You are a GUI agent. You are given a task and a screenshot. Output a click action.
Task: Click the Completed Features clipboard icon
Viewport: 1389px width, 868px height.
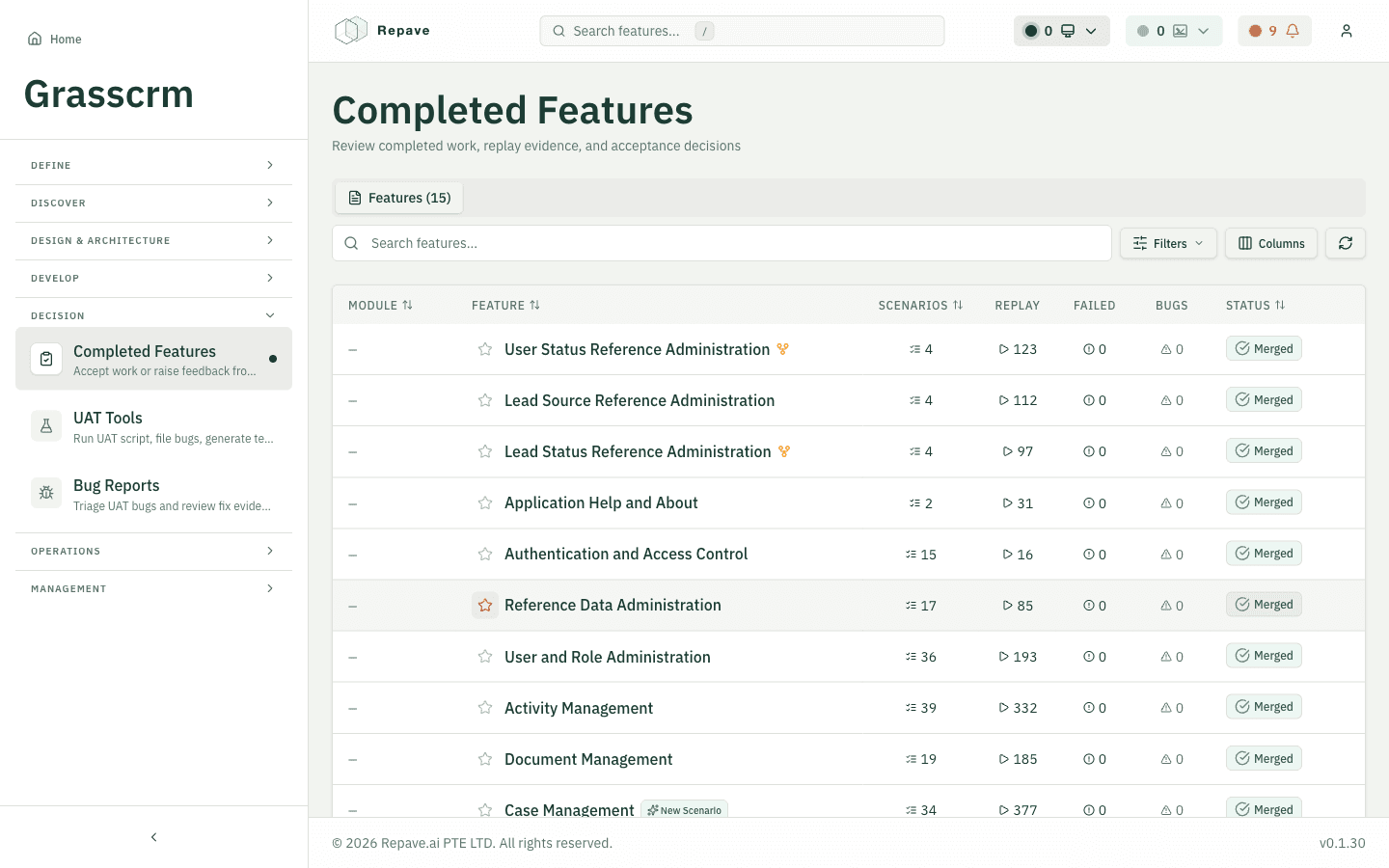[x=46, y=359]
